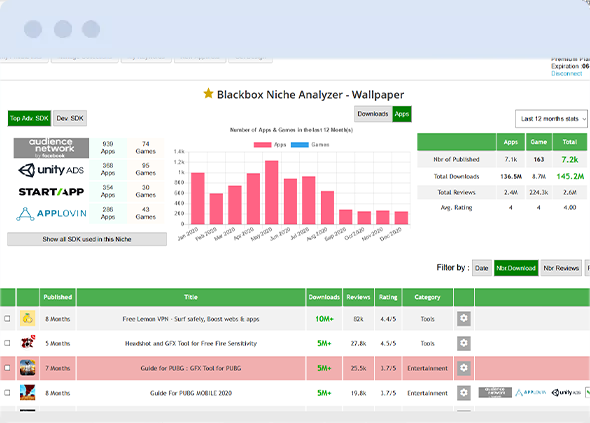Click the Guide For PUBG MOBILE 2020 app icon
This screenshot has width=590, height=423.
click(27, 393)
